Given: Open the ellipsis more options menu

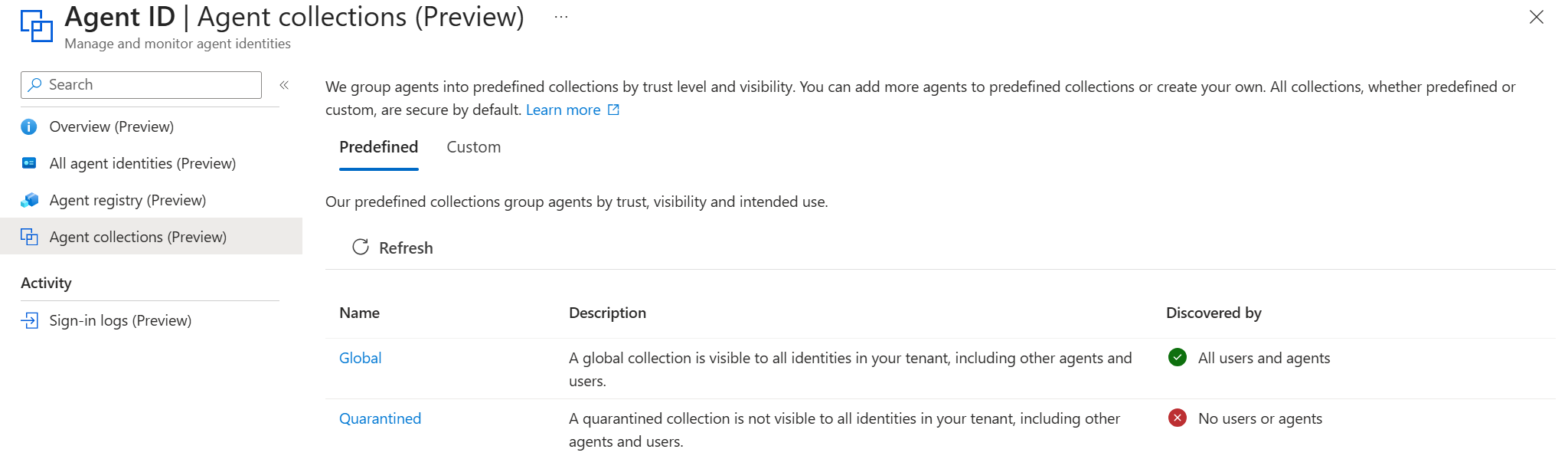Looking at the screenshot, I should point(561,17).
